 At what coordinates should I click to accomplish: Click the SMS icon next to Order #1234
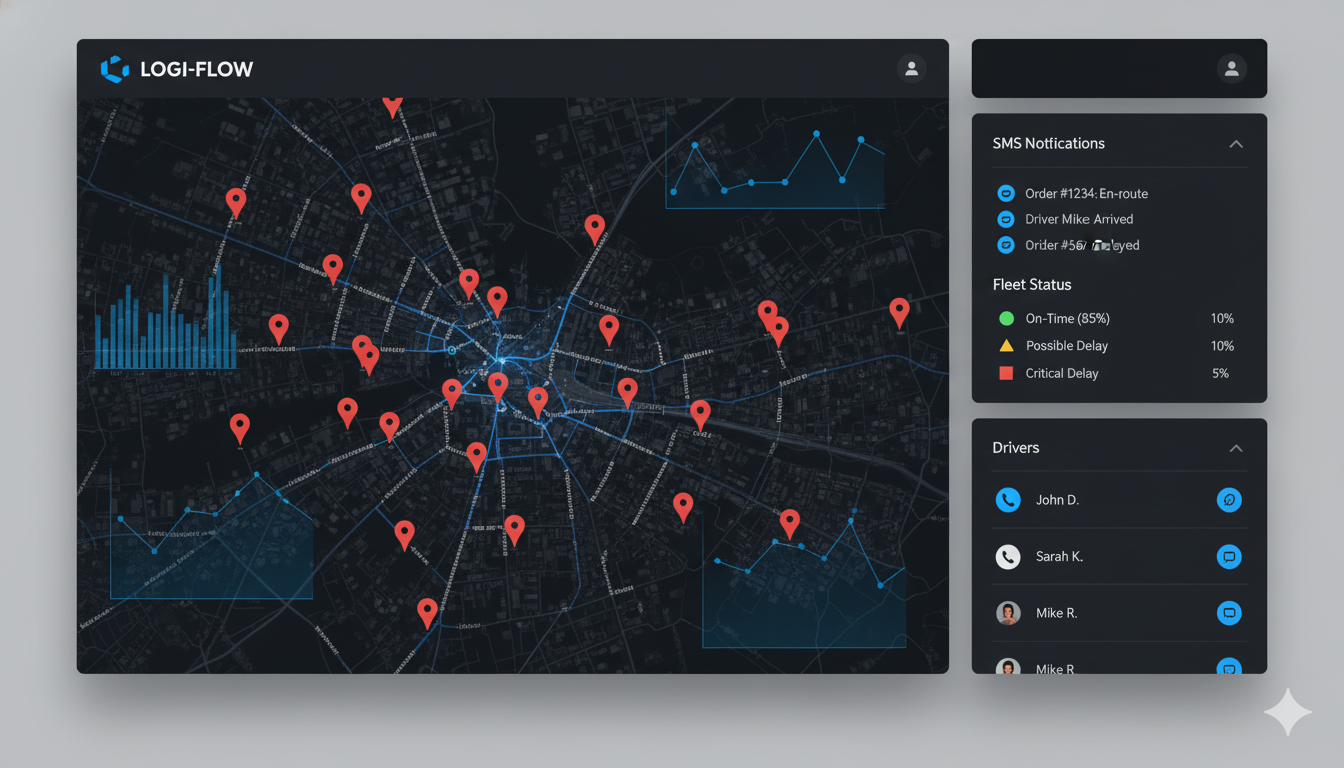pyautogui.click(x=1005, y=193)
